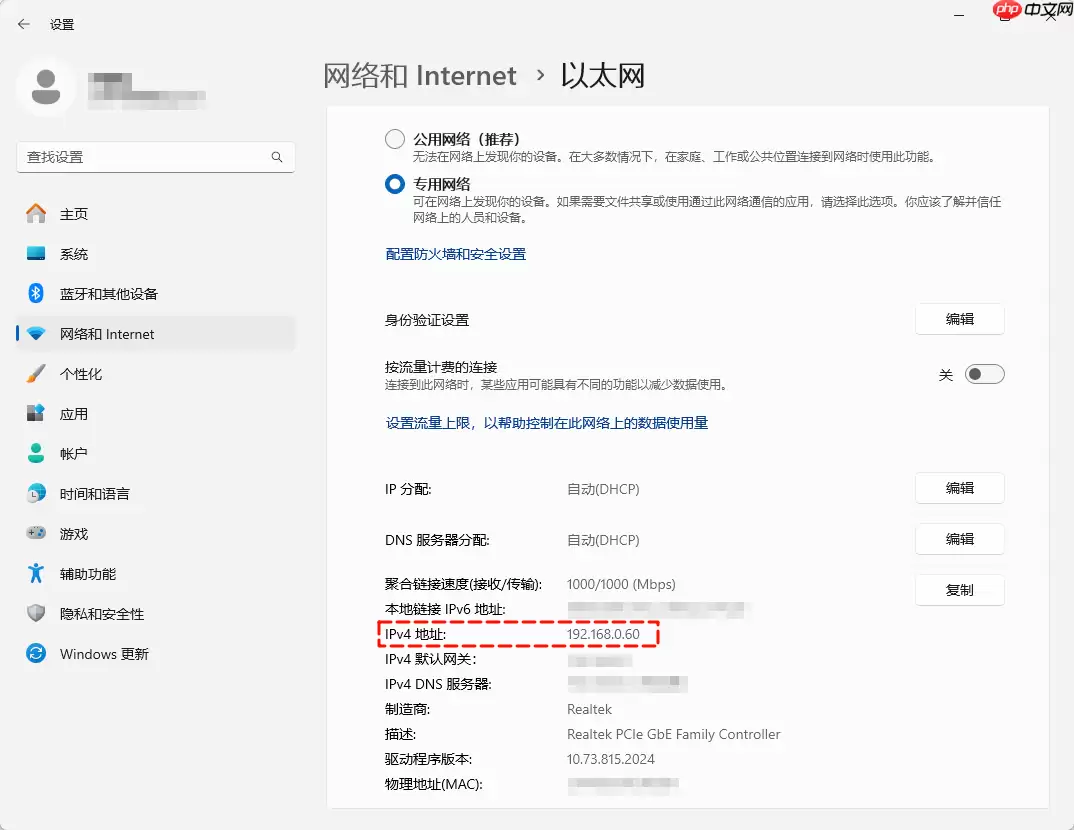Click the 网络和 Internet wifi icon
1074x830 pixels.
pos(36,334)
